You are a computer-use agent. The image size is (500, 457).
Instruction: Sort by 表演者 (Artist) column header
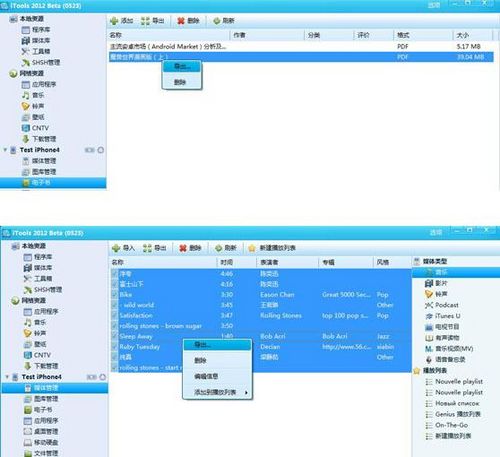[x=287, y=262]
